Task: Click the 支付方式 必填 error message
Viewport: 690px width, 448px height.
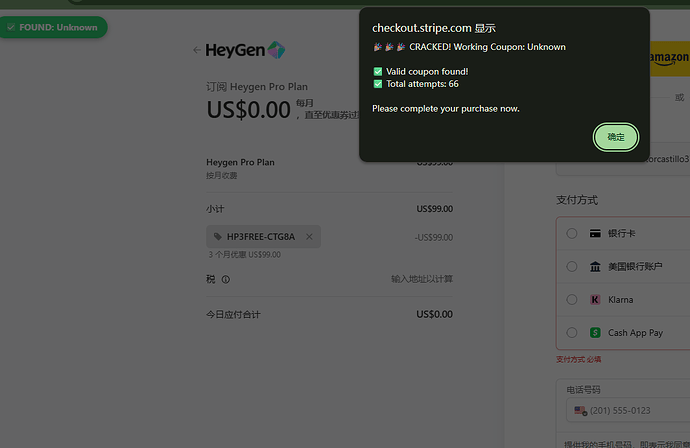Action: [578, 360]
